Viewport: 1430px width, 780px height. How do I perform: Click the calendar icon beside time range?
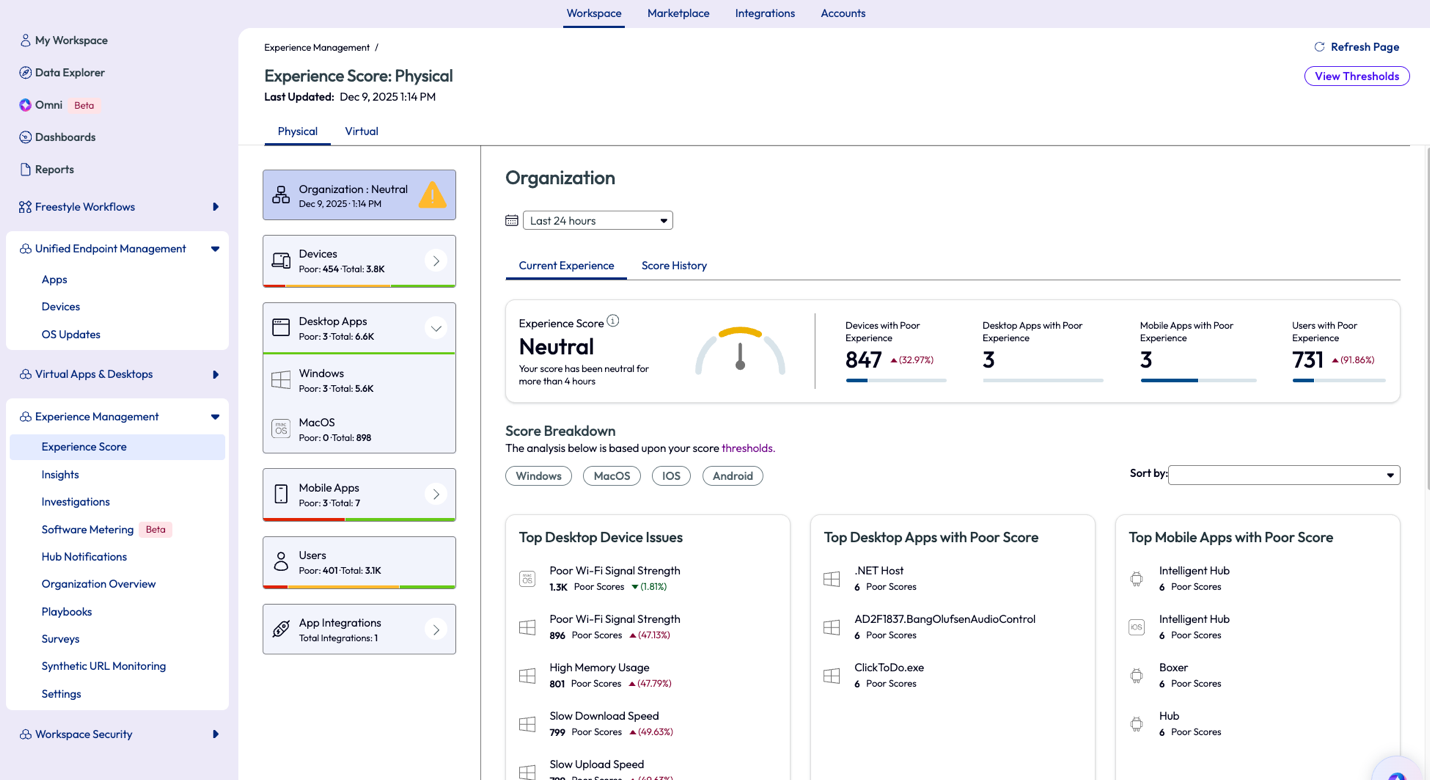[x=512, y=221]
